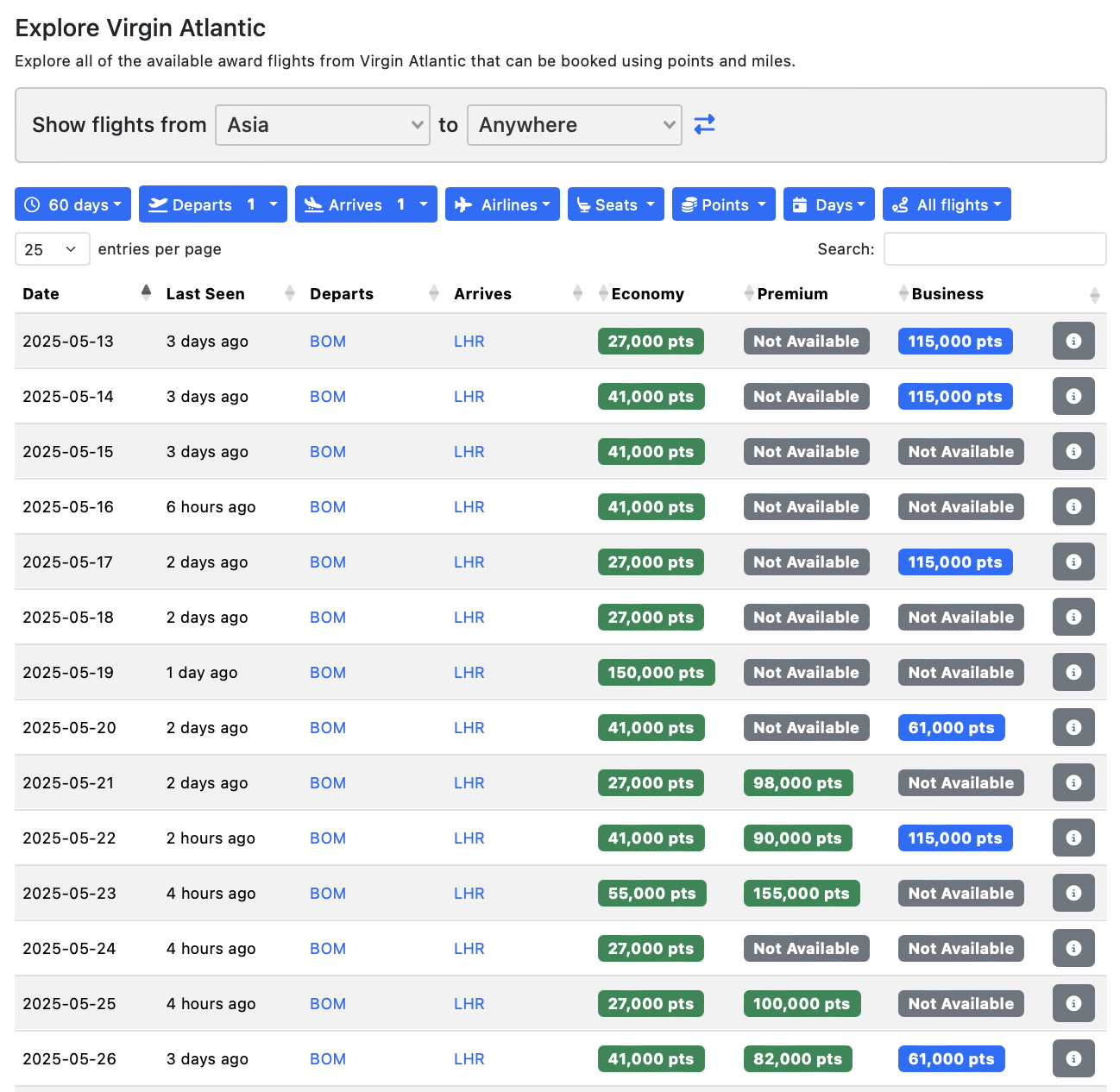The height and width of the screenshot is (1092, 1120).
Task: Click the '6 hours ago' last seen cell
Action: pos(211,506)
